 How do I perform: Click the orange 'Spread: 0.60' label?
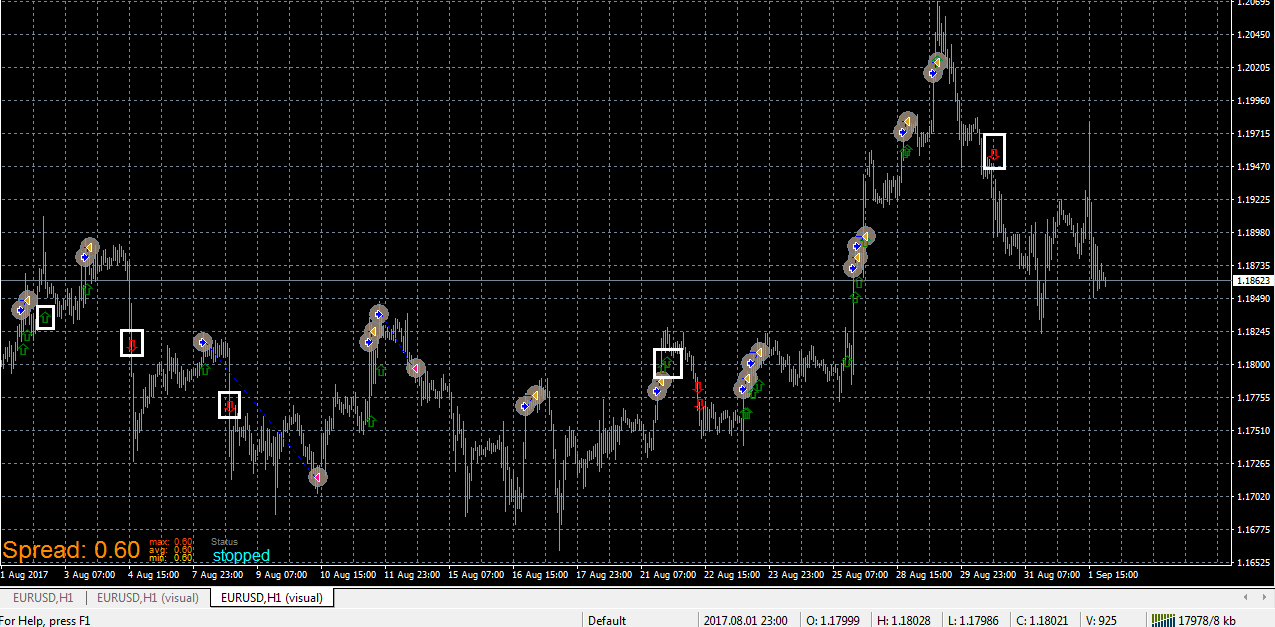tap(71, 550)
